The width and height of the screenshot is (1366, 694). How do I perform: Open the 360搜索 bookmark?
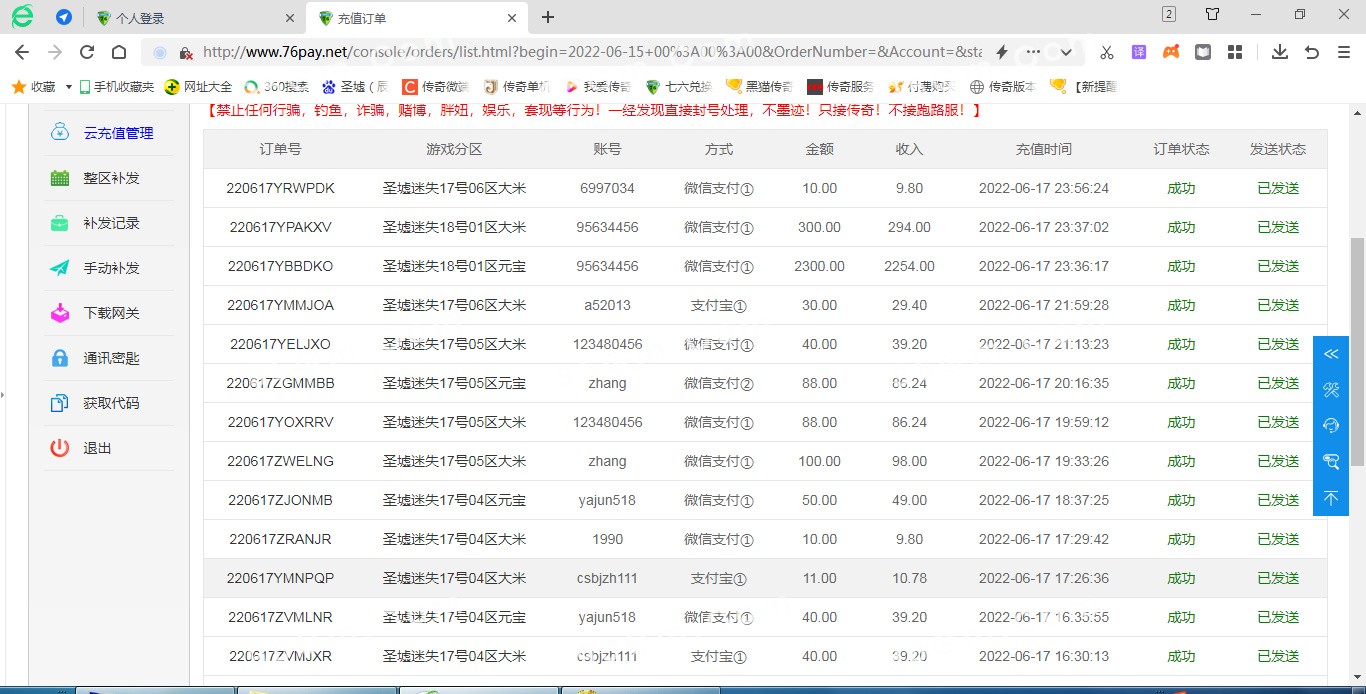click(277, 87)
